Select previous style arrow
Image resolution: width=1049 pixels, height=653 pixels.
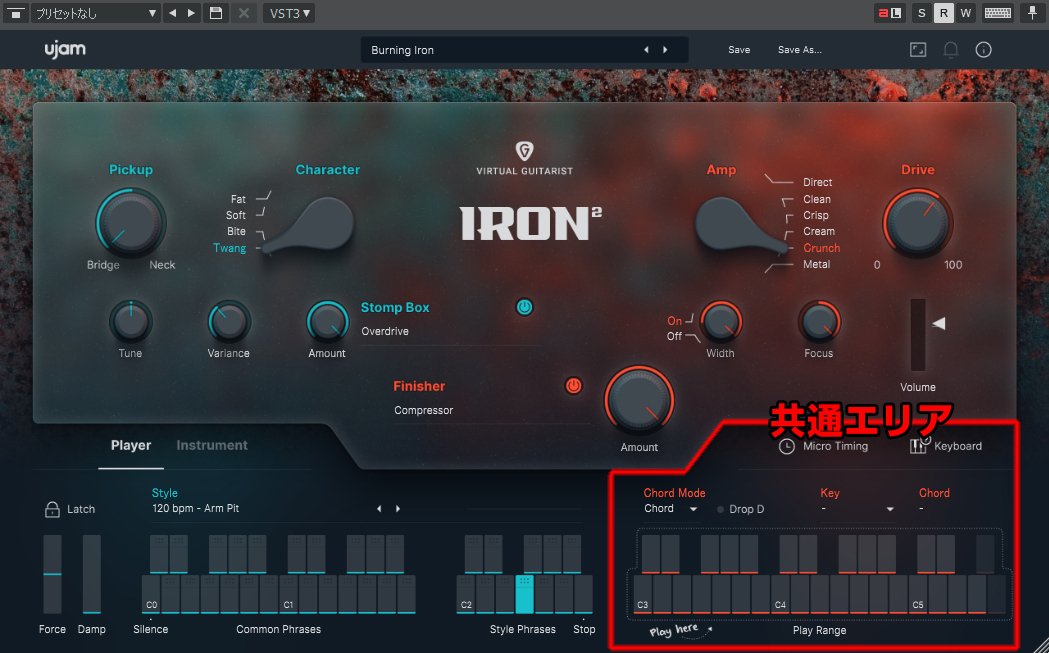[x=379, y=508]
